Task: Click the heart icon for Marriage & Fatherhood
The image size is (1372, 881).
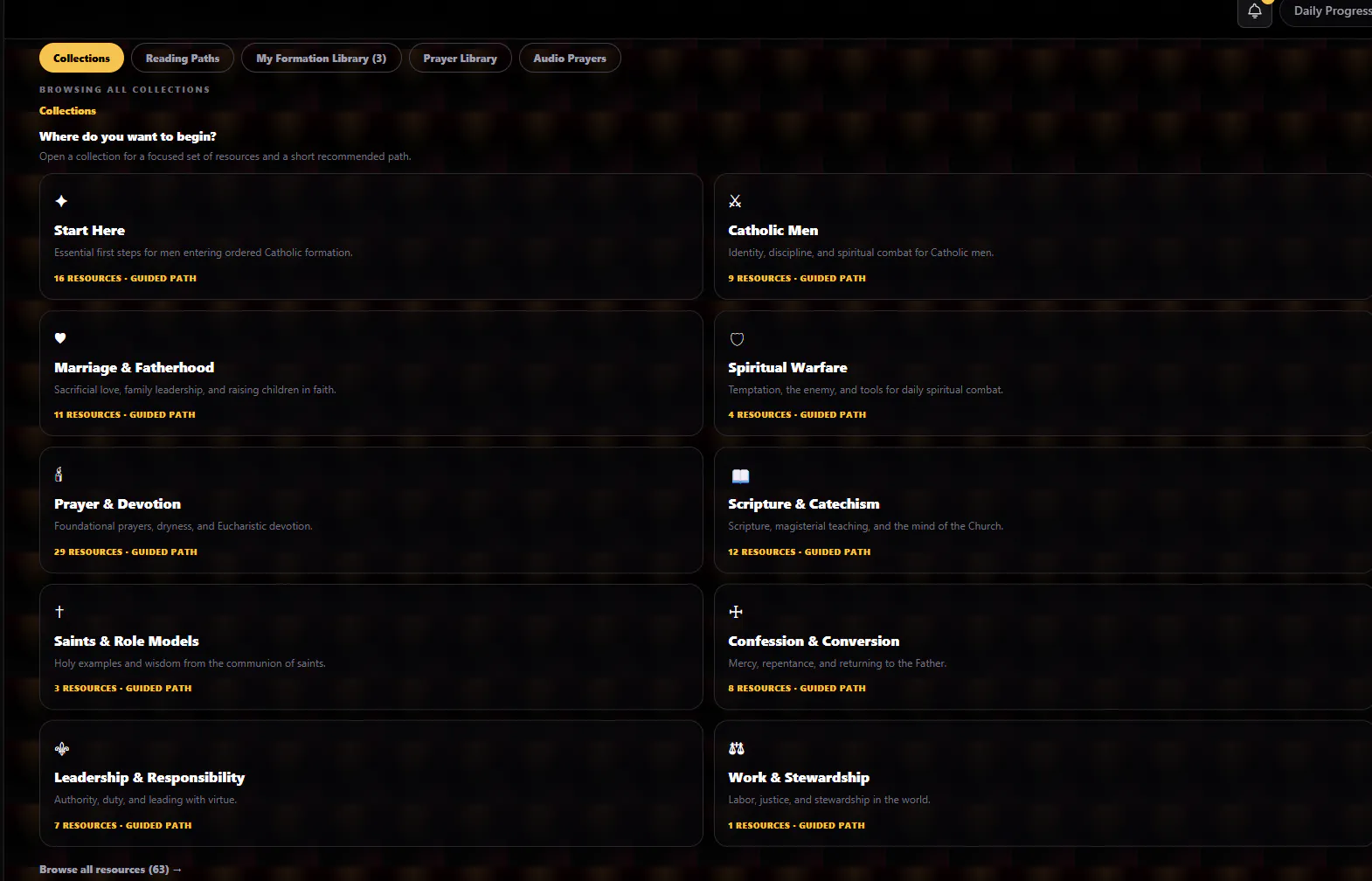Action: [60, 338]
